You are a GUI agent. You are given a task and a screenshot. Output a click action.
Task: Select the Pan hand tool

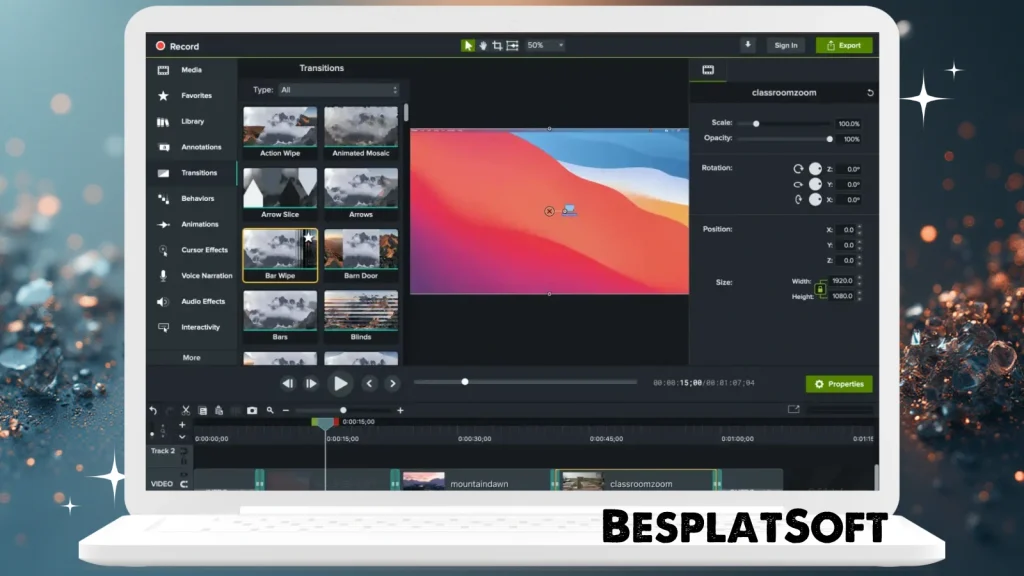click(482, 45)
